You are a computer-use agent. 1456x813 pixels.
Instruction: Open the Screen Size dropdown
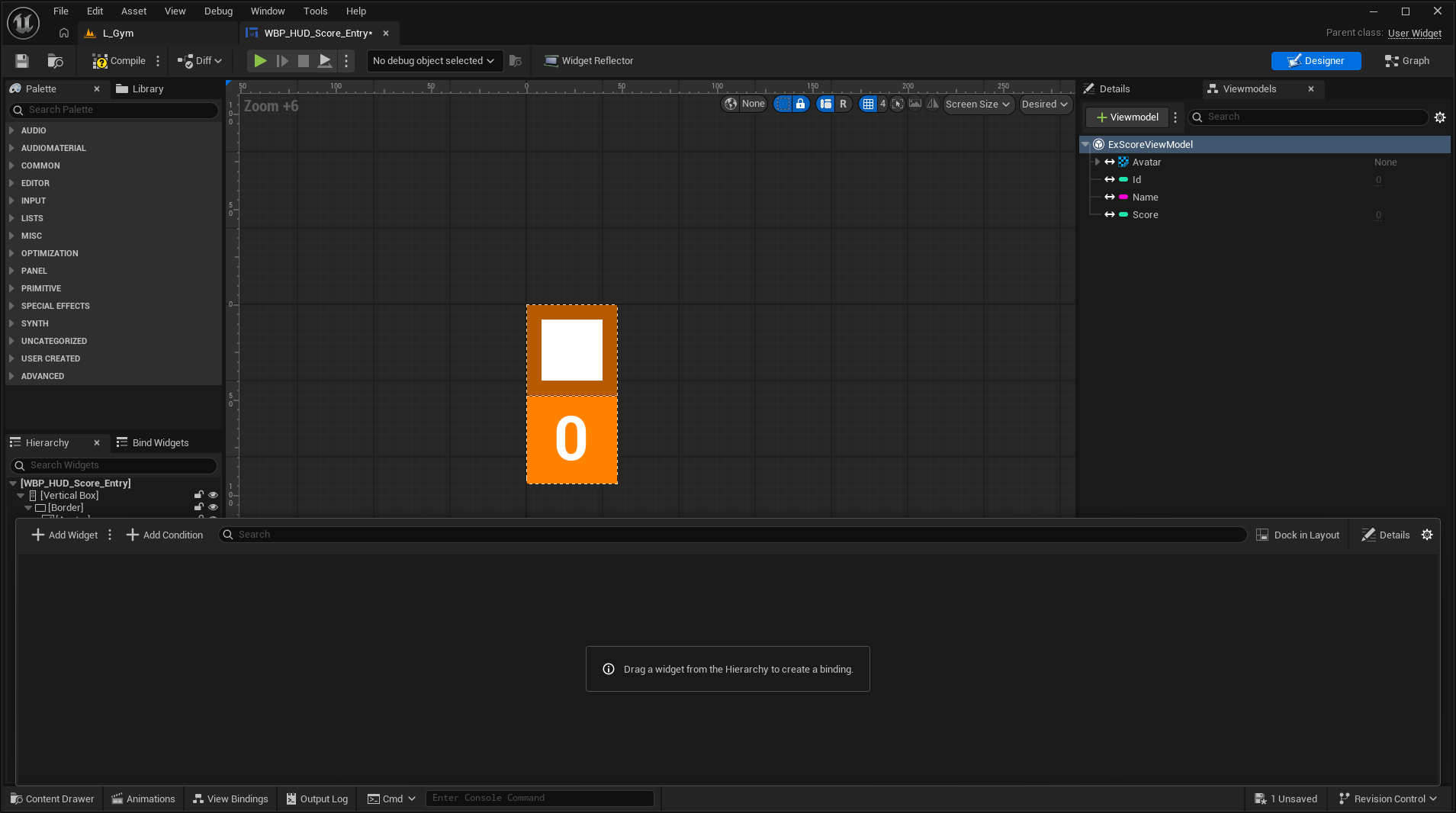coord(978,104)
